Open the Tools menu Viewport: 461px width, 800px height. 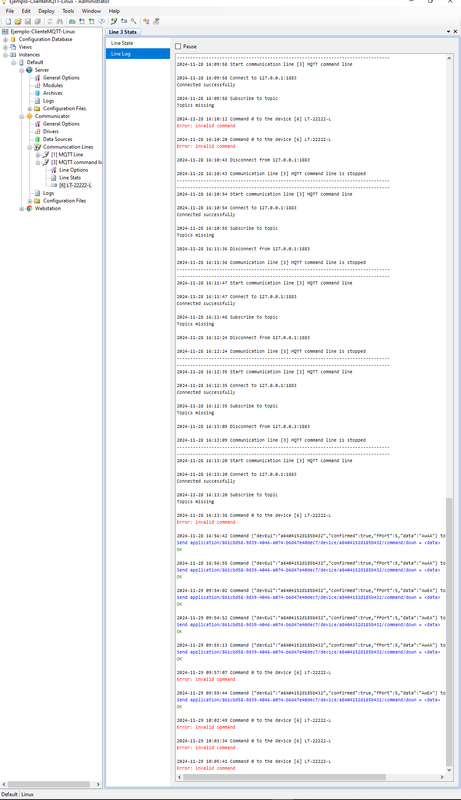[68, 11]
